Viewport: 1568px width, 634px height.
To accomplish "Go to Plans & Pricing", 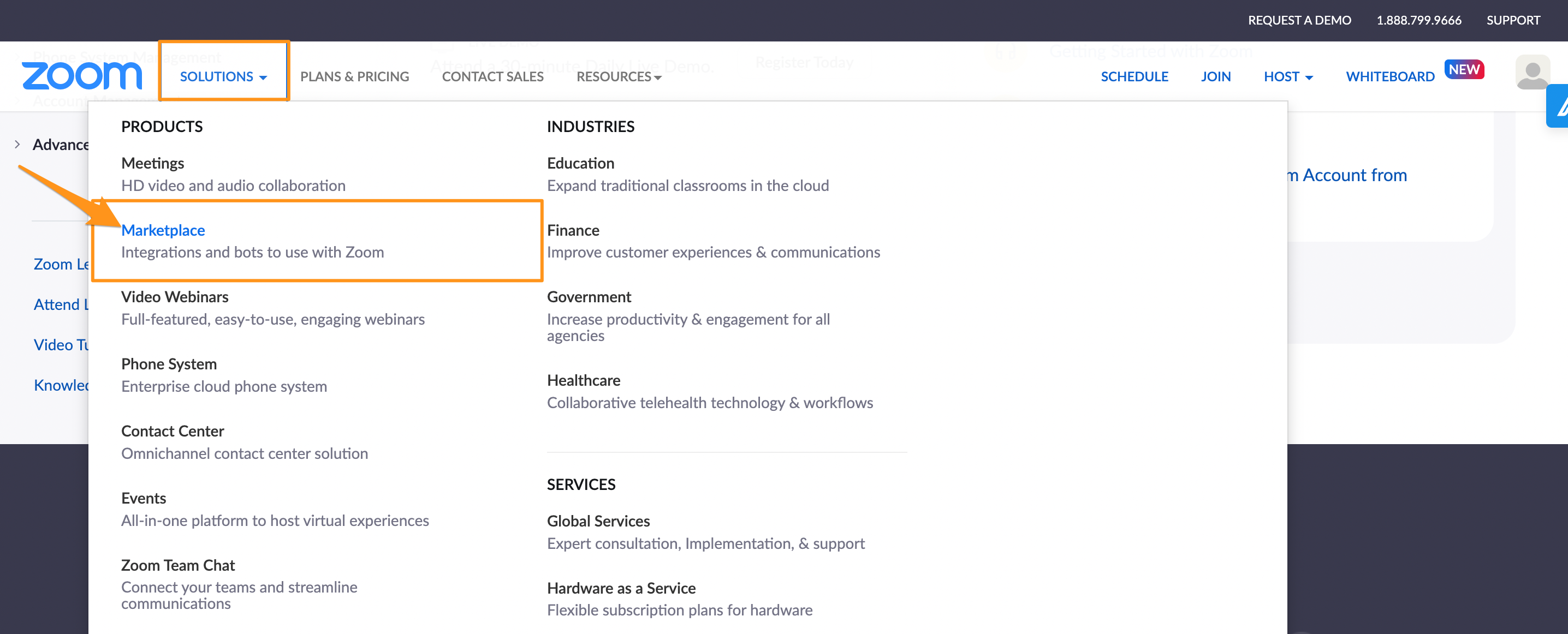I will click(x=354, y=77).
